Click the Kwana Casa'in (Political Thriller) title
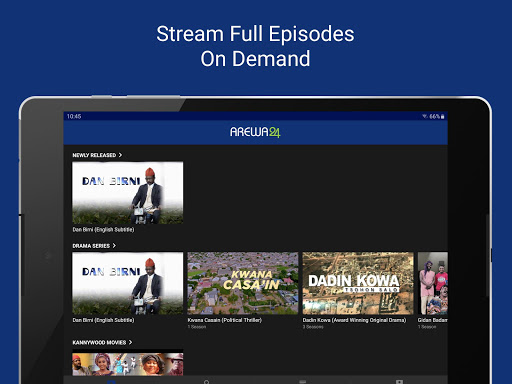The width and height of the screenshot is (512, 384). [225, 320]
